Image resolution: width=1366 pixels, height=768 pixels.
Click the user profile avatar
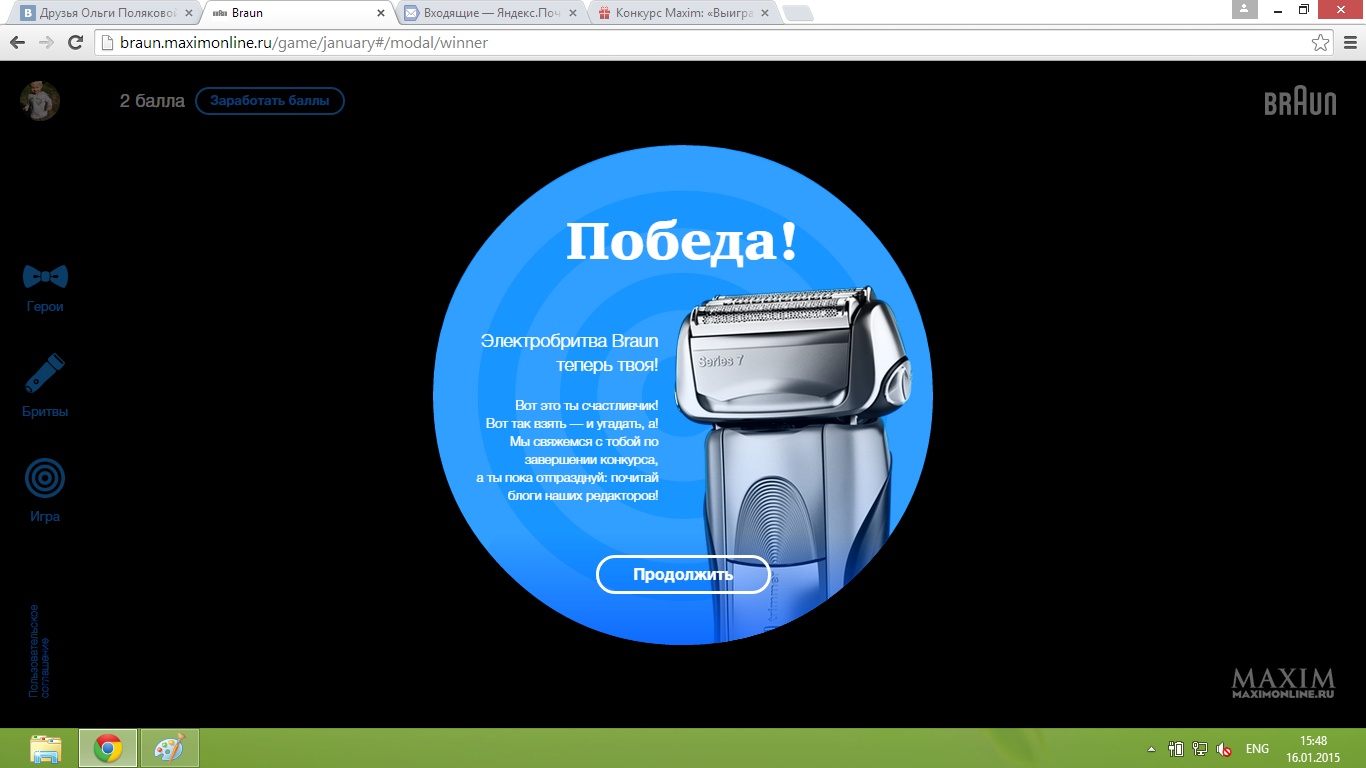pyautogui.click(x=40, y=101)
